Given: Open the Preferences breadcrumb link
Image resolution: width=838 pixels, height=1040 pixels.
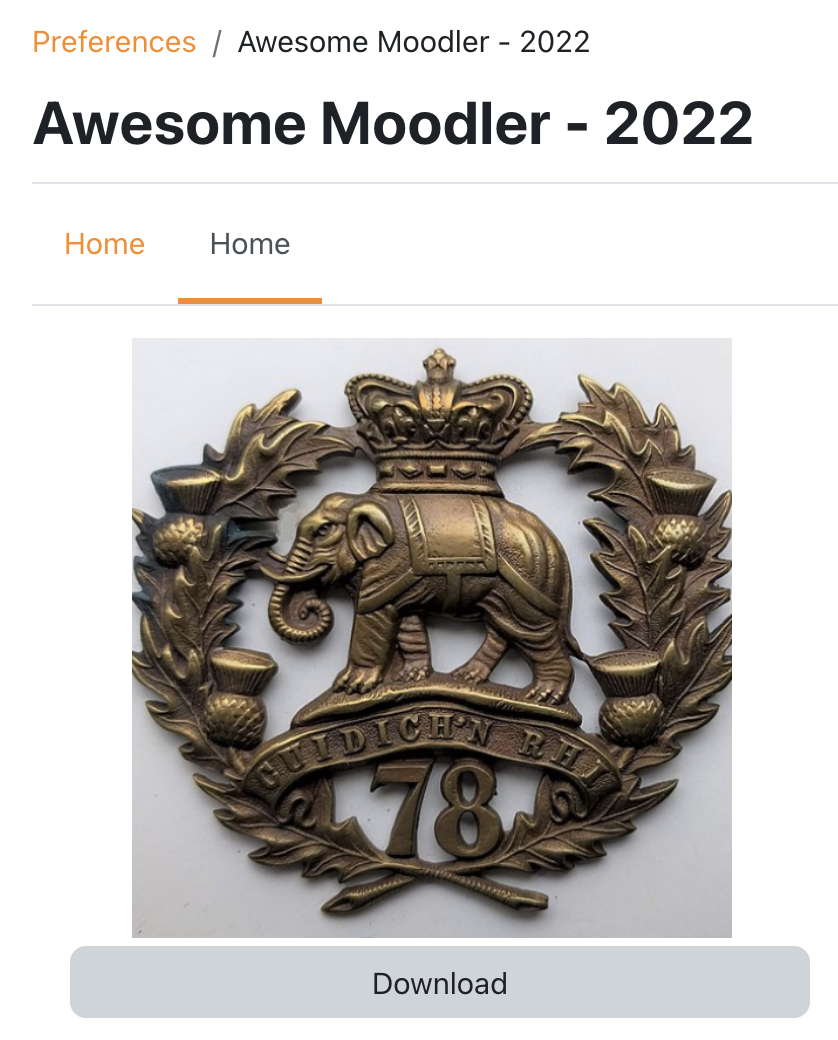Looking at the screenshot, I should pos(114,42).
